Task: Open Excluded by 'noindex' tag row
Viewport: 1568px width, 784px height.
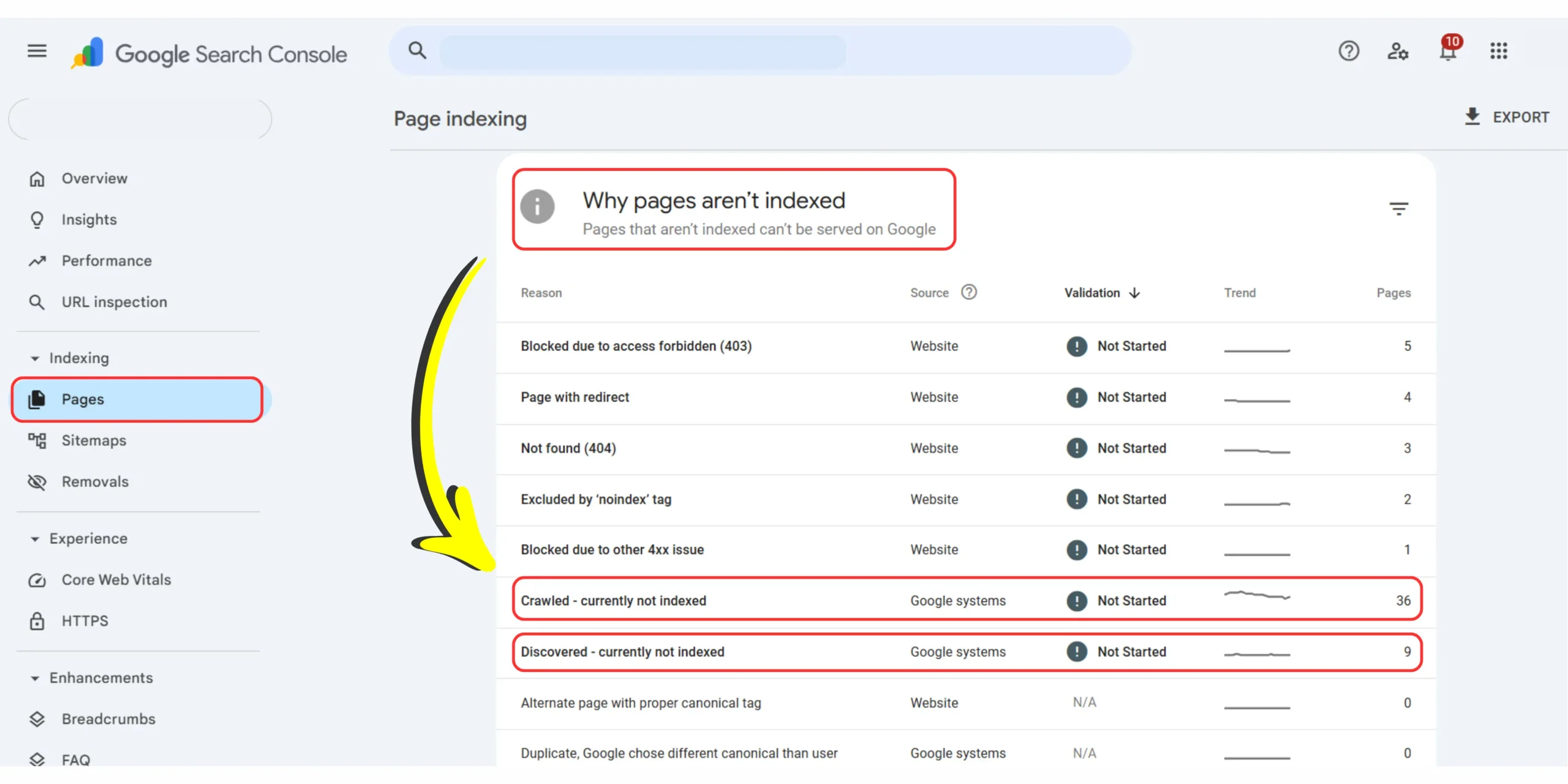Action: (x=966, y=500)
